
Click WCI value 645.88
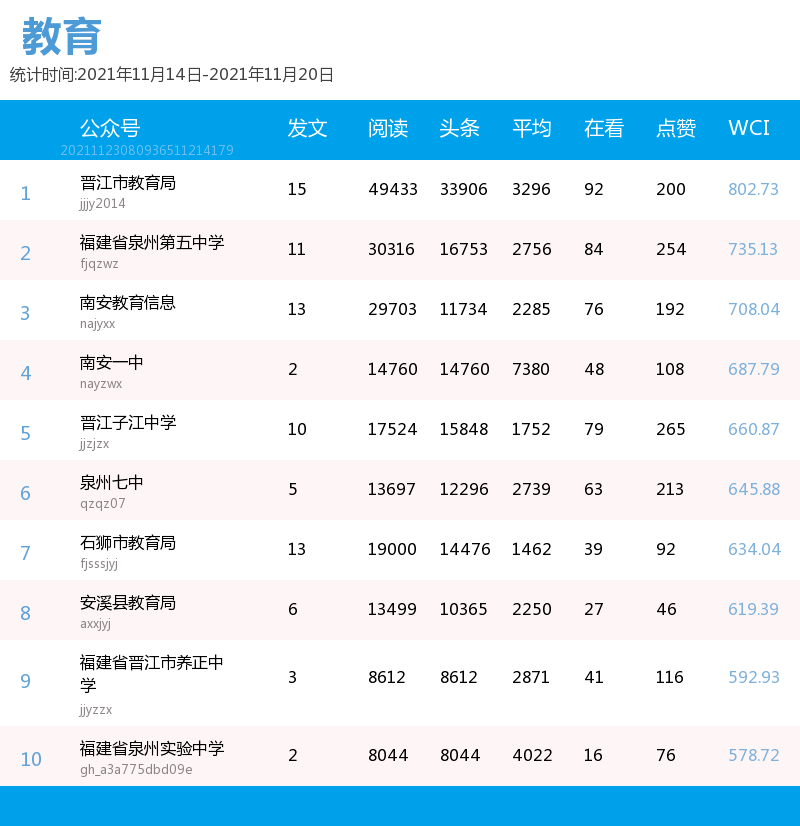click(754, 489)
